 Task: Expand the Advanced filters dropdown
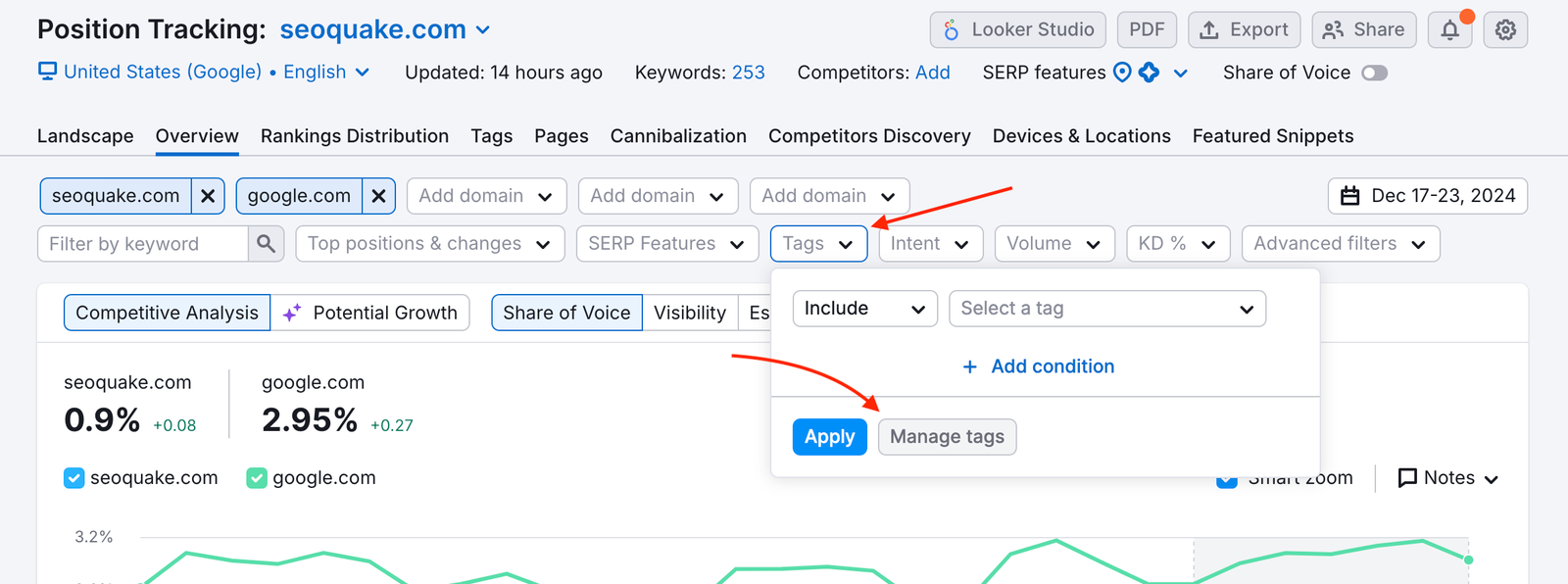1340,243
